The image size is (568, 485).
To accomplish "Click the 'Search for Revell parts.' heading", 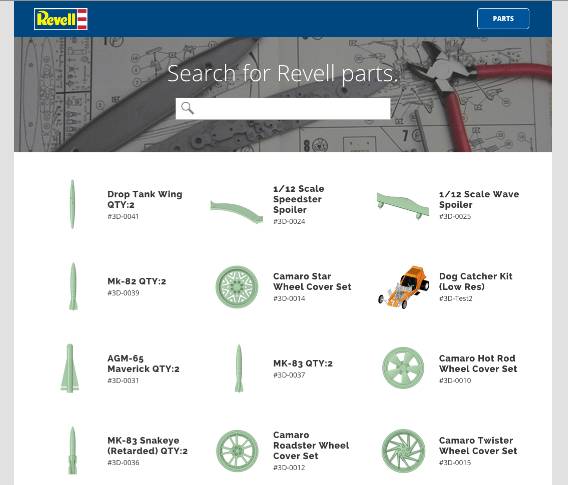I will coord(283,74).
